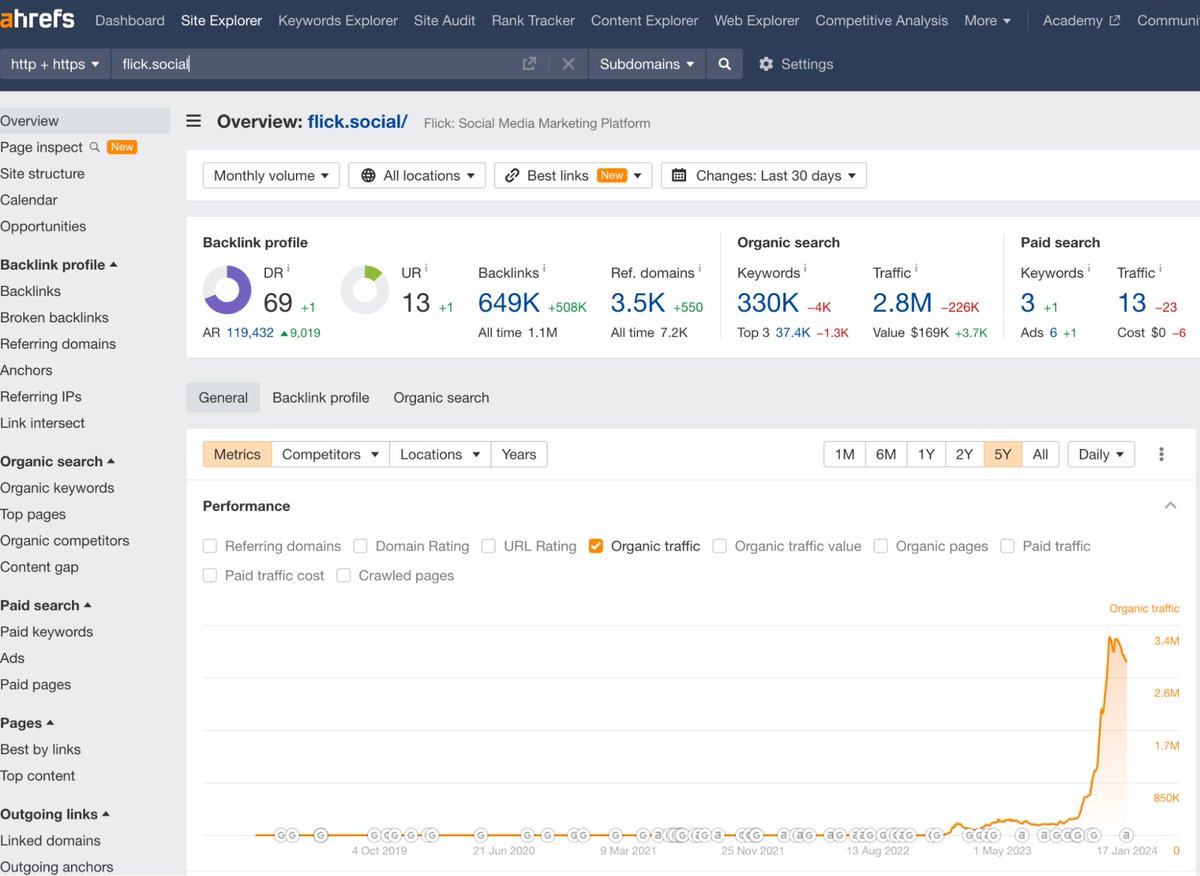
Task: Open All locations dropdown
Action: click(417, 175)
